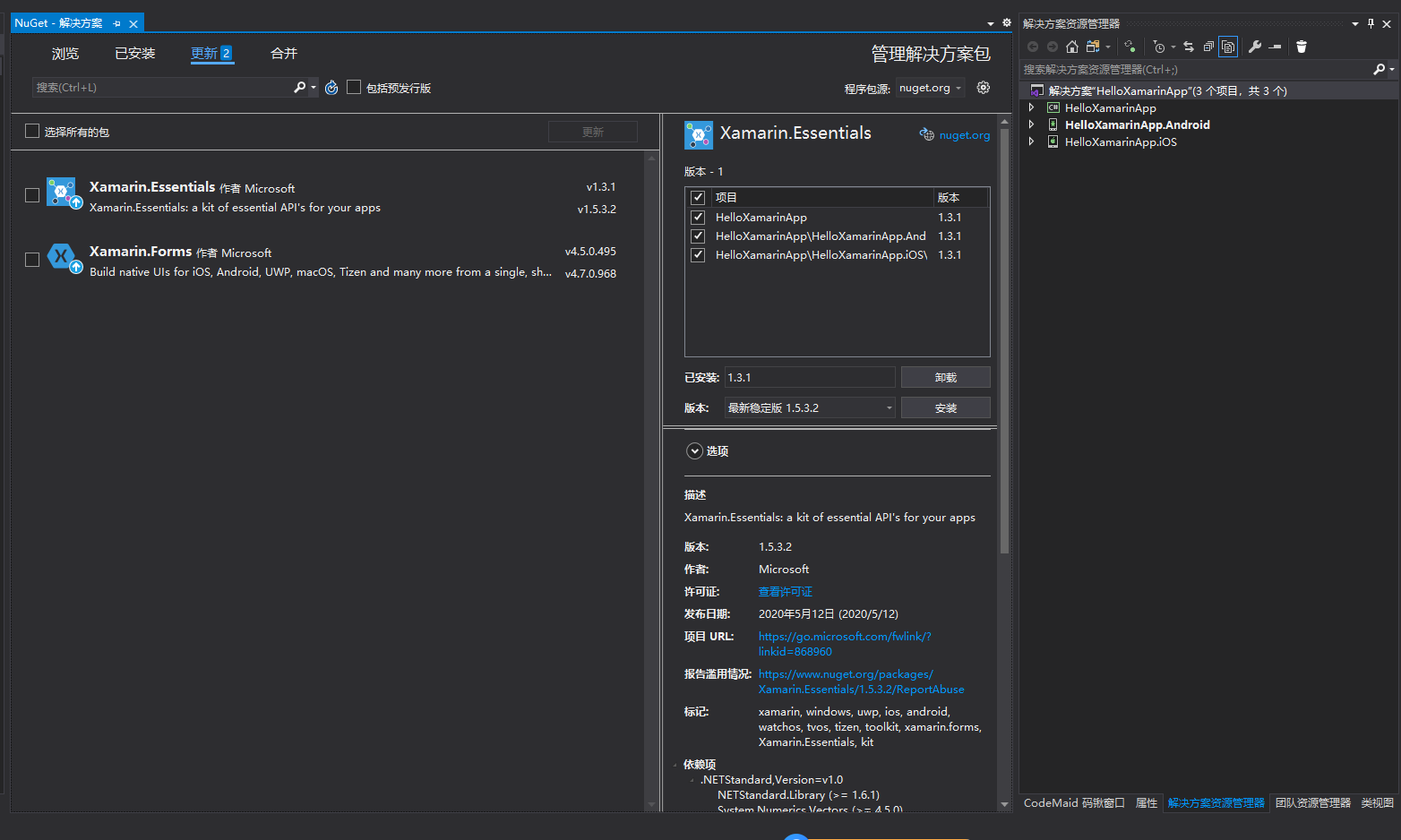Click the trash icon in Solution Explorer toolbar

pyautogui.click(x=1301, y=47)
